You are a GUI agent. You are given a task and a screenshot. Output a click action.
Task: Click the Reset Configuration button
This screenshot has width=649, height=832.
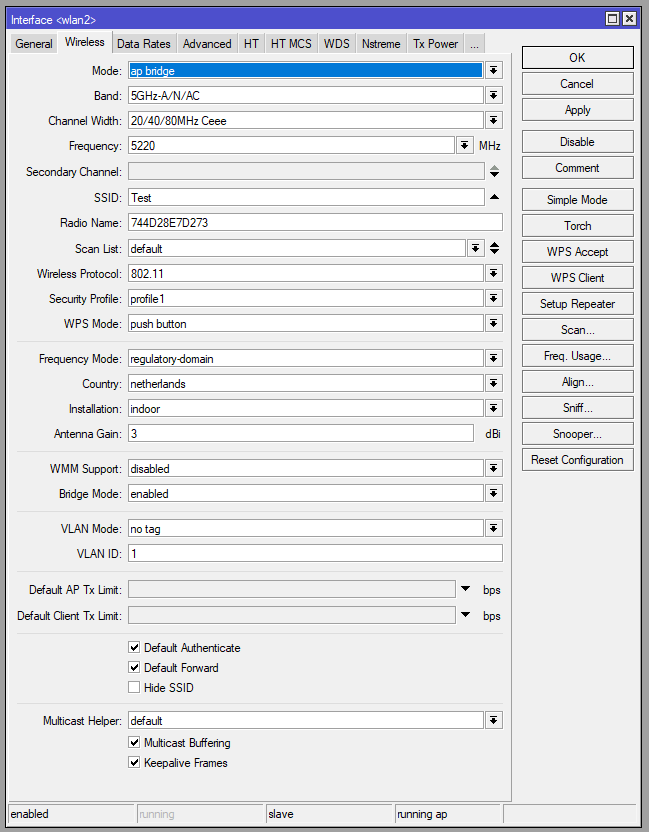point(577,460)
